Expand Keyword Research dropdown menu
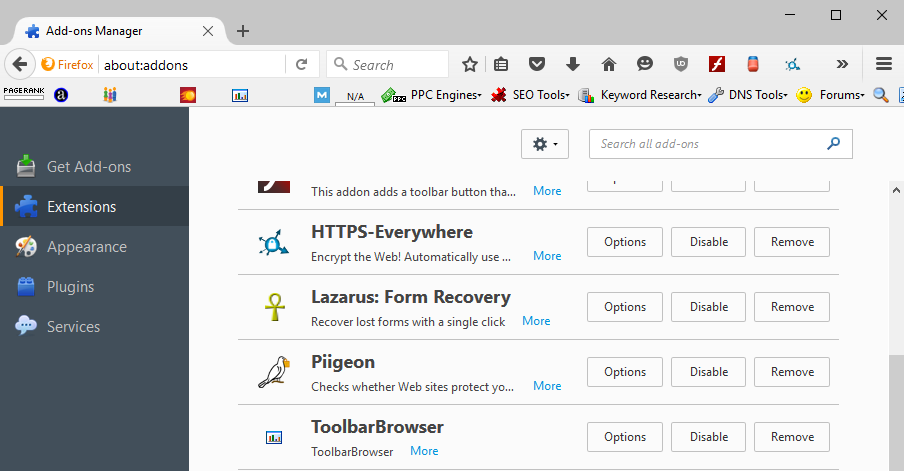The height and width of the screenshot is (471, 904). pos(640,95)
